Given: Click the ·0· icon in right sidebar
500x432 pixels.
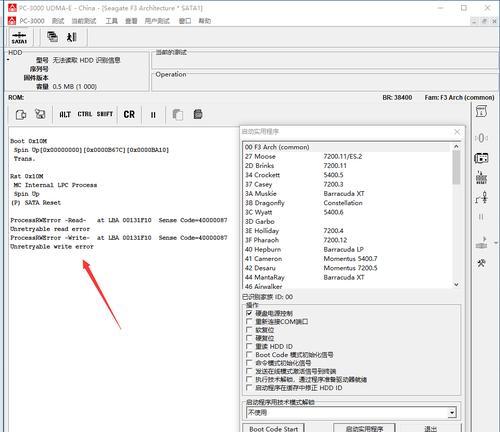Looking at the screenshot, I should 481,137.
